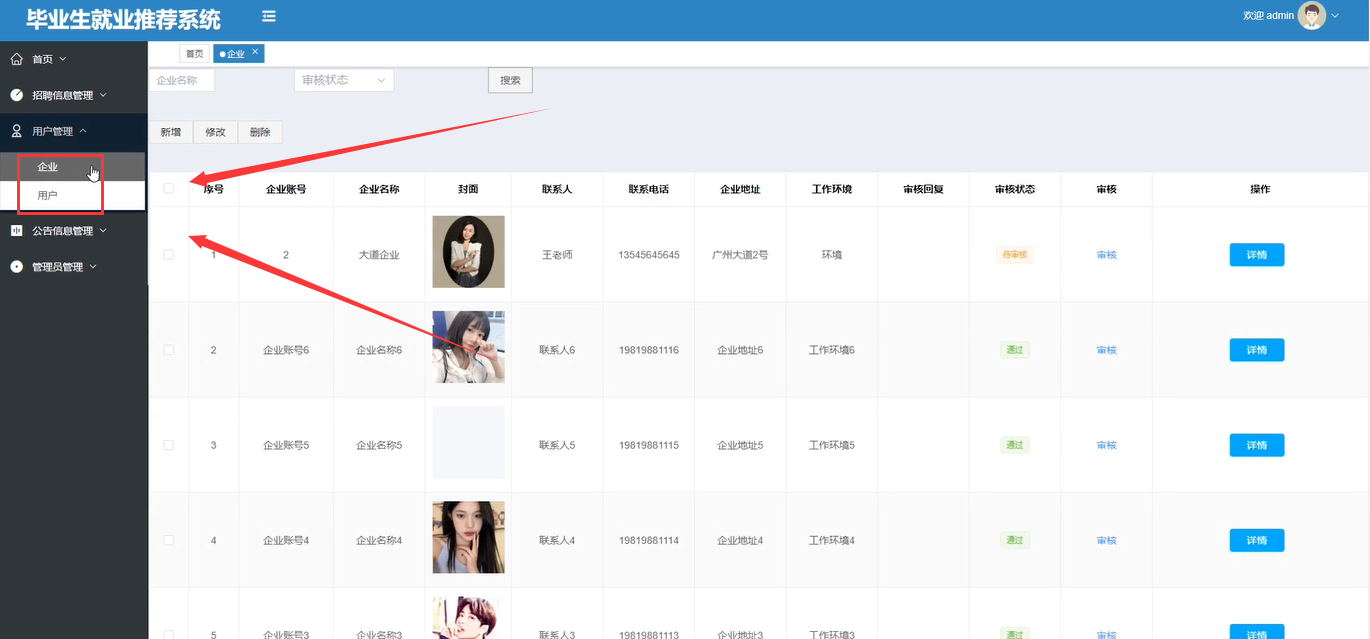Click the 企业地址4 cell
This screenshot has width=1370, height=639.
point(740,540)
